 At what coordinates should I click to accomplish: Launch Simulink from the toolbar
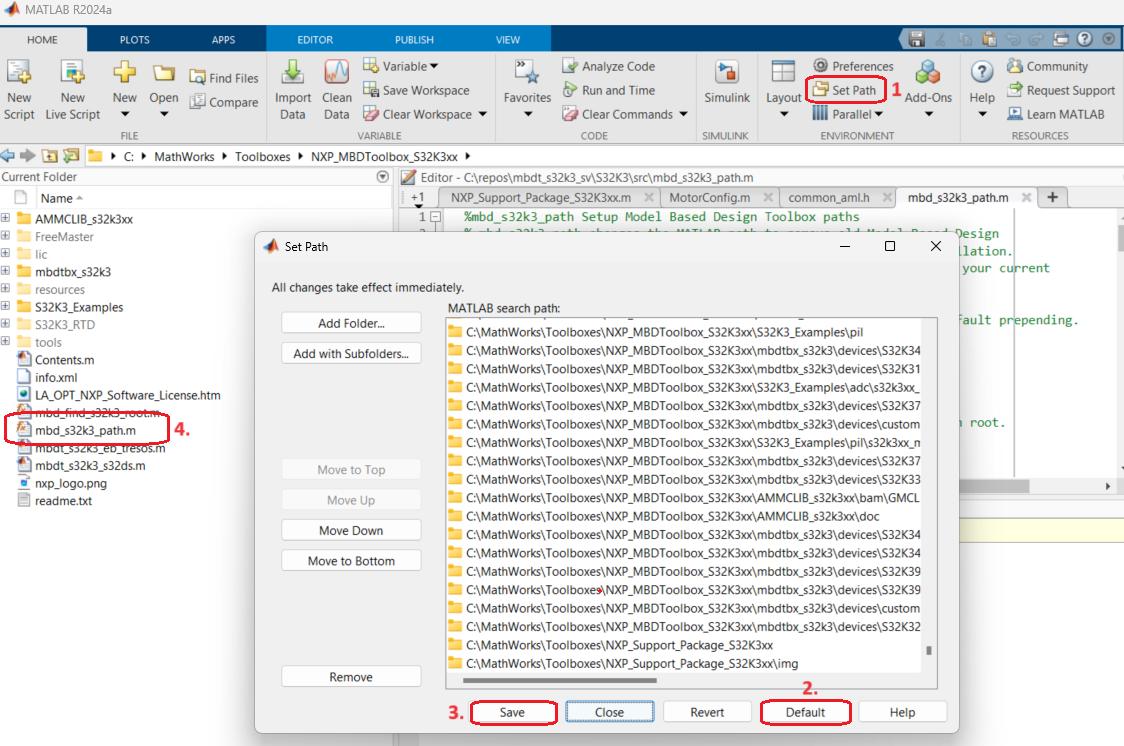coord(727,80)
